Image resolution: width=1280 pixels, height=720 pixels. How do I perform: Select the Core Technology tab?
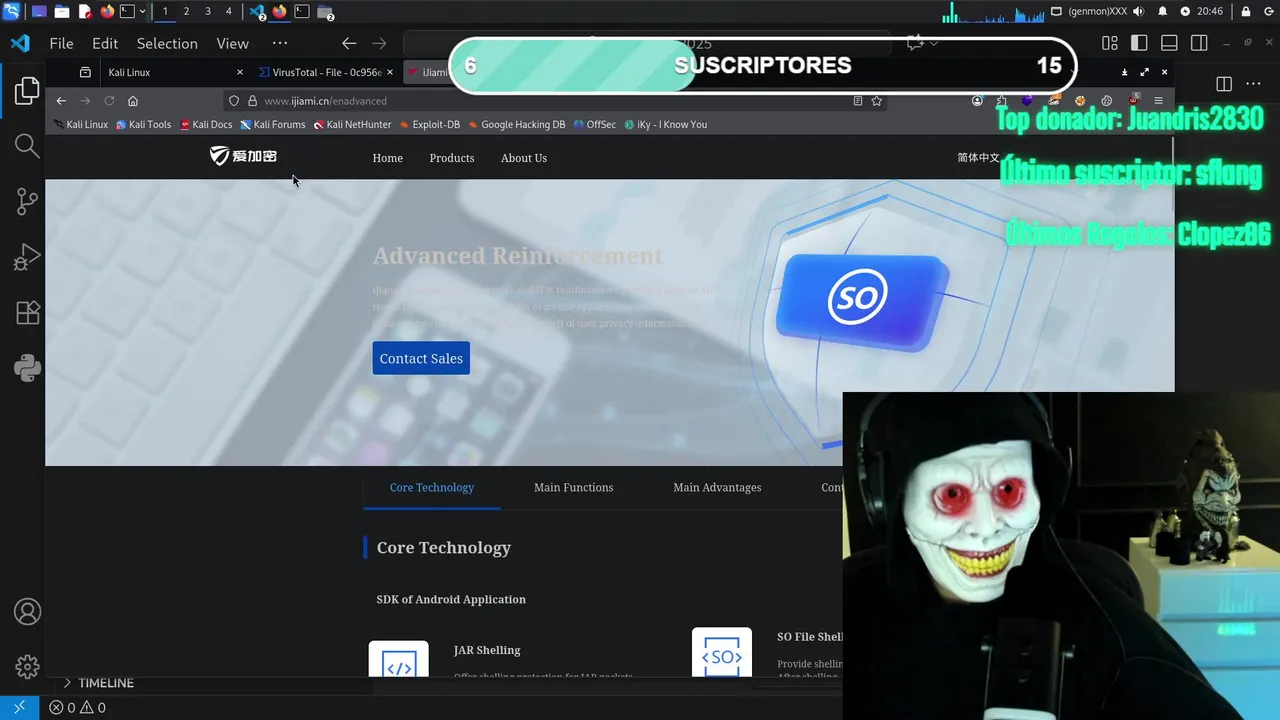432,488
